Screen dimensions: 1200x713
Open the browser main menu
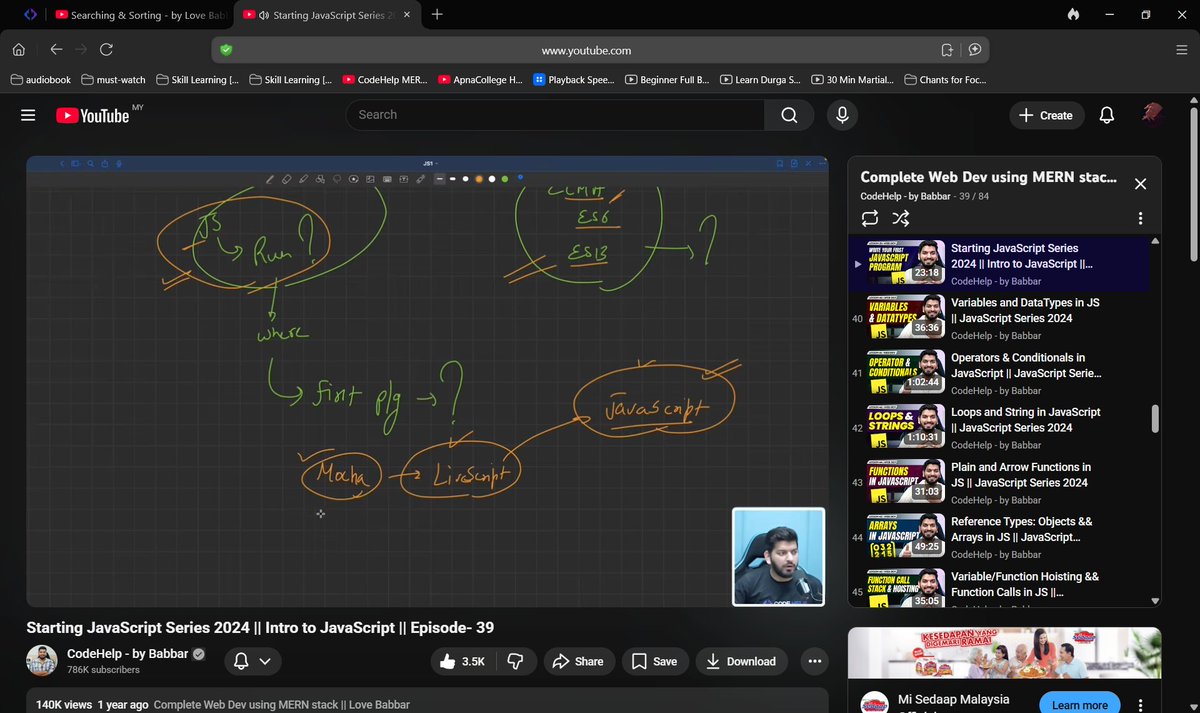pos(1182,49)
